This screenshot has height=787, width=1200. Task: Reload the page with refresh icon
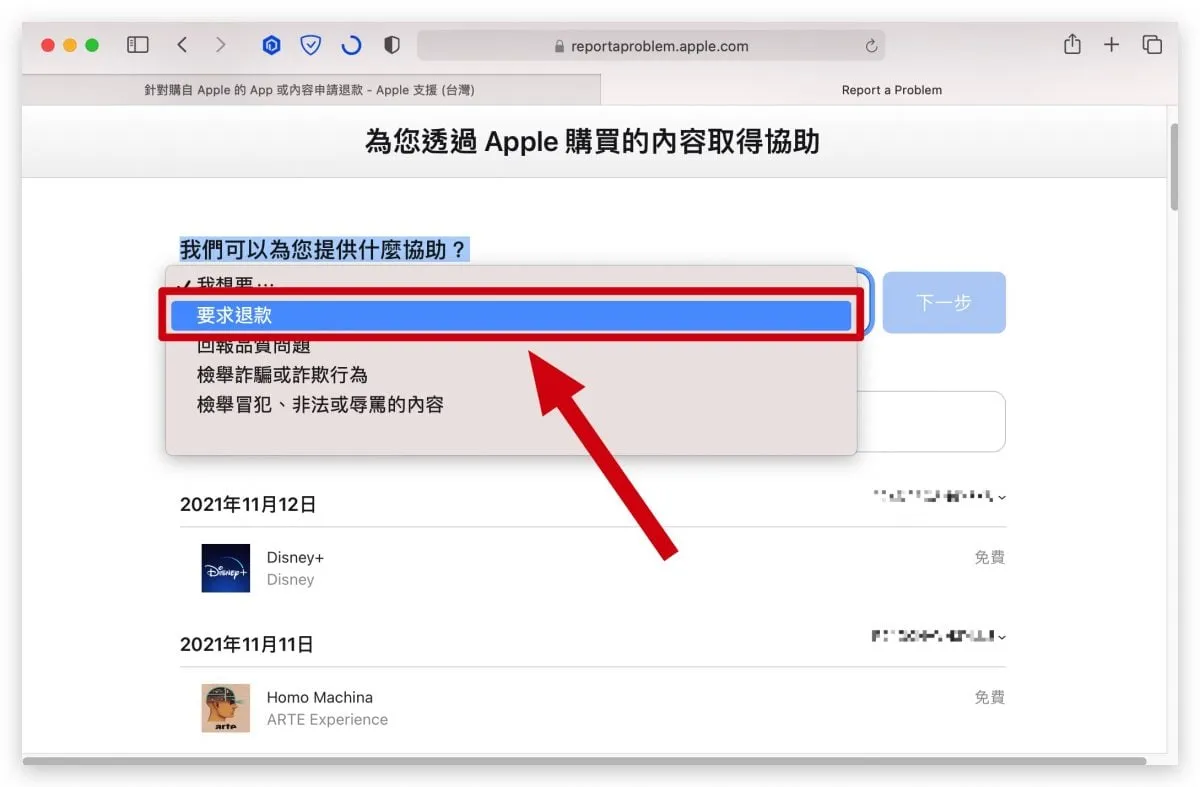(x=871, y=46)
